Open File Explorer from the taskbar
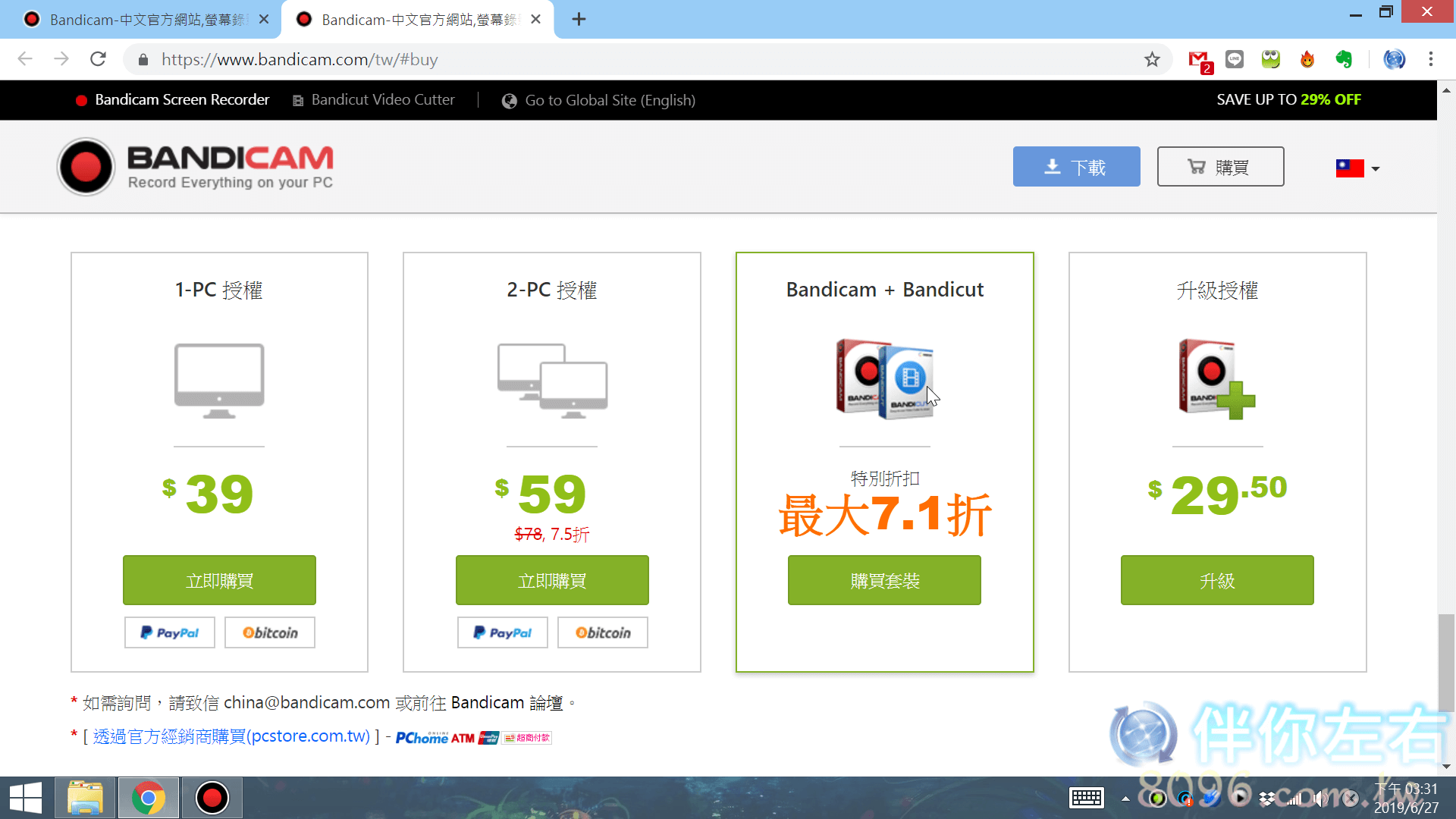This screenshot has height=819, width=1456. tap(85, 798)
